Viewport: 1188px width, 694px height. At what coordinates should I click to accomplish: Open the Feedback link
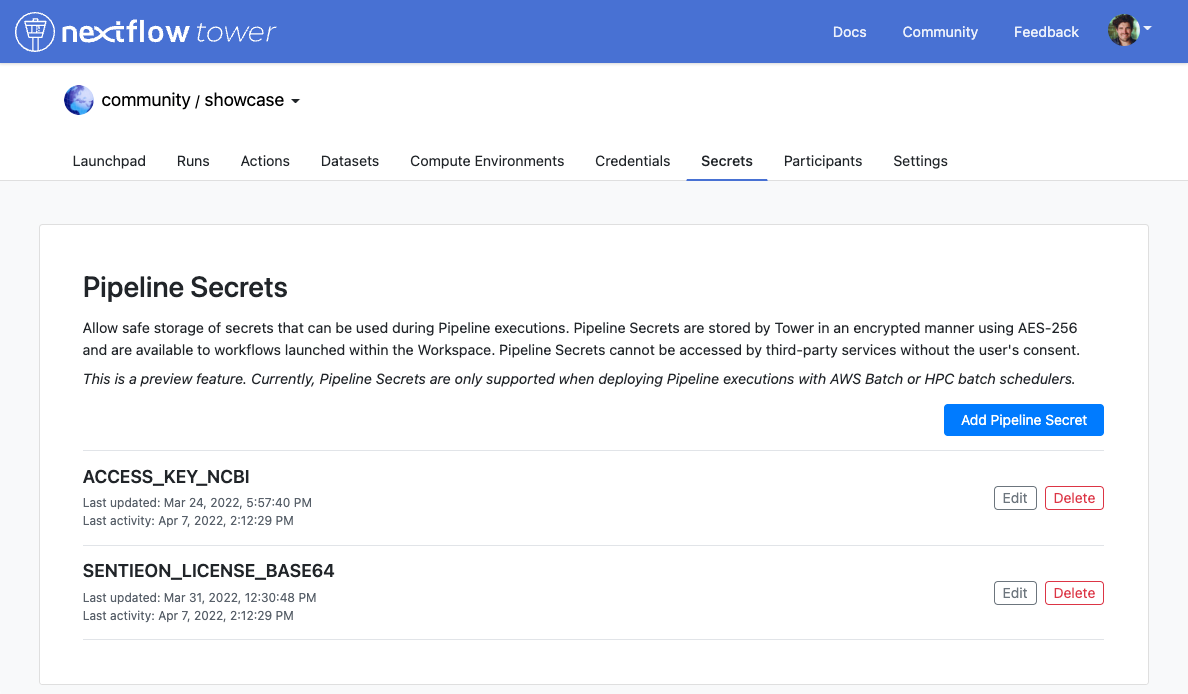tap(1046, 32)
